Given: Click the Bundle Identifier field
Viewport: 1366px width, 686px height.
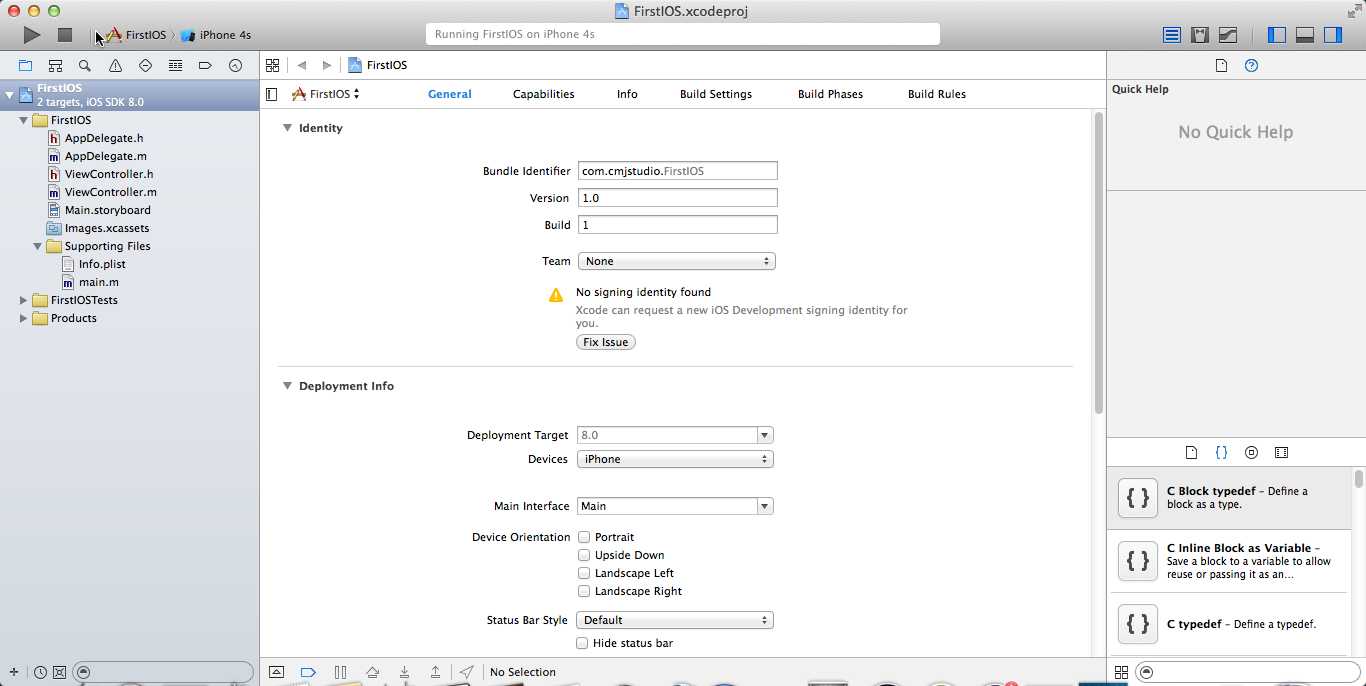Looking at the screenshot, I should (x=677, y=171).
